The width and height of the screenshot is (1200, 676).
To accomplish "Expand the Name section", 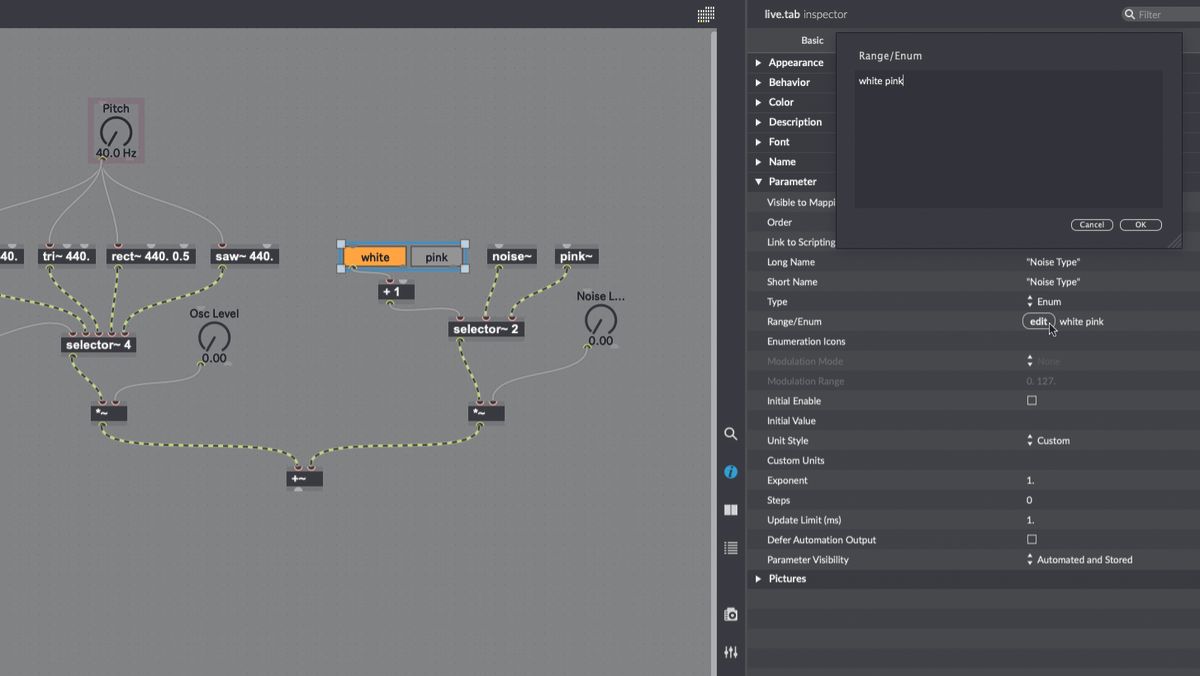I will [x=759, y=162].
